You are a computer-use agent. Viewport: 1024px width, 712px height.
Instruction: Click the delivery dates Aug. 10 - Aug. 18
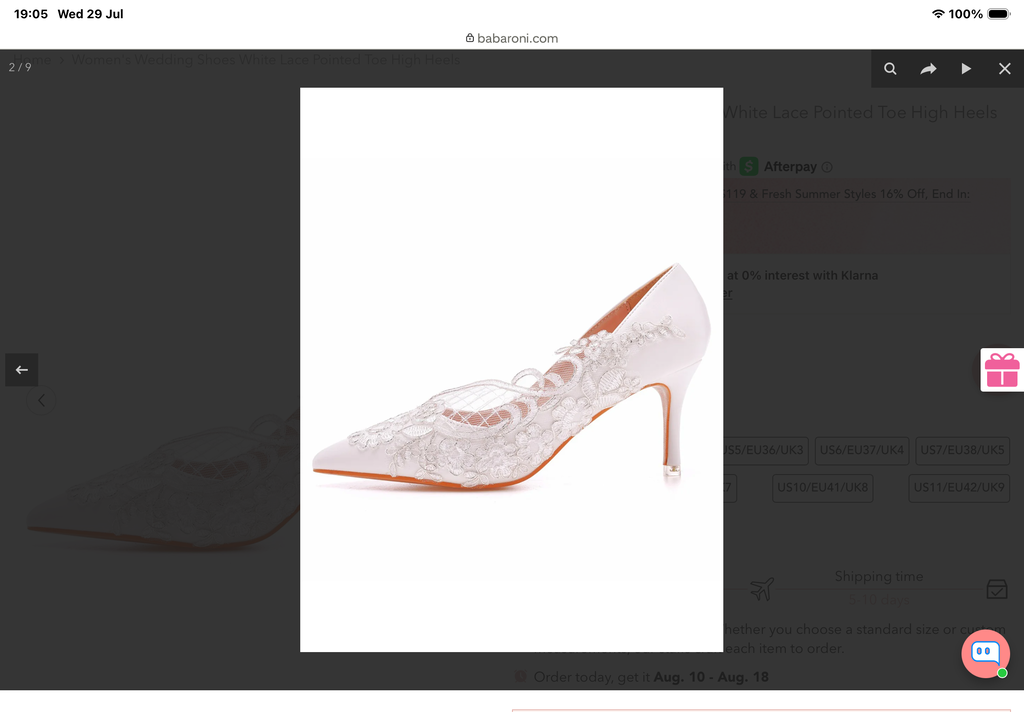(711, 677)
